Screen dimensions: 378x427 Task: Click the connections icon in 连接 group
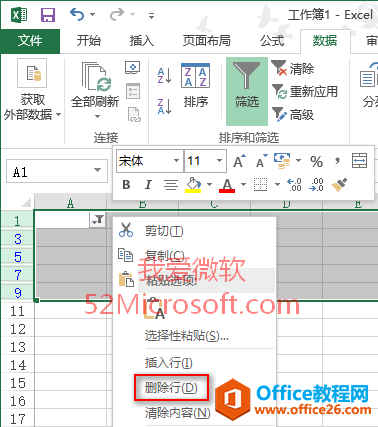point(133,68)
